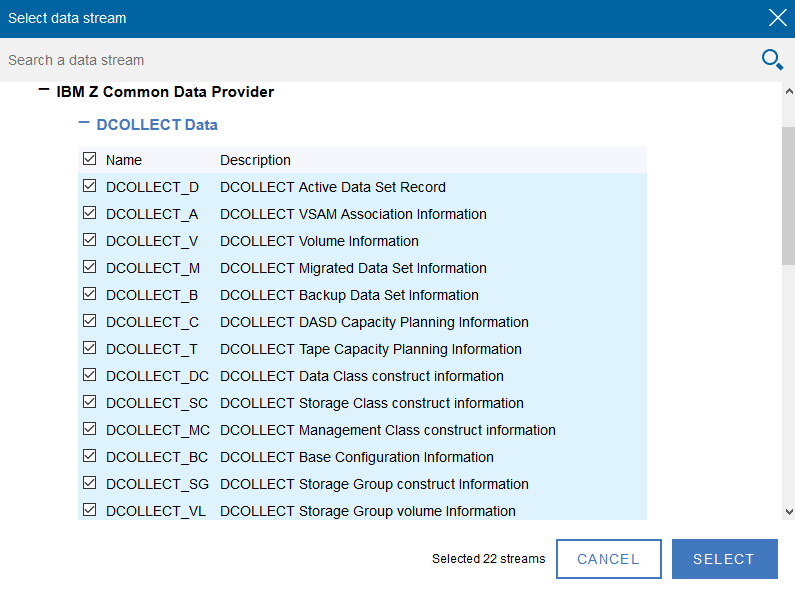
Task: Click the search magnifier icon
Action: [x=772, y=60]
